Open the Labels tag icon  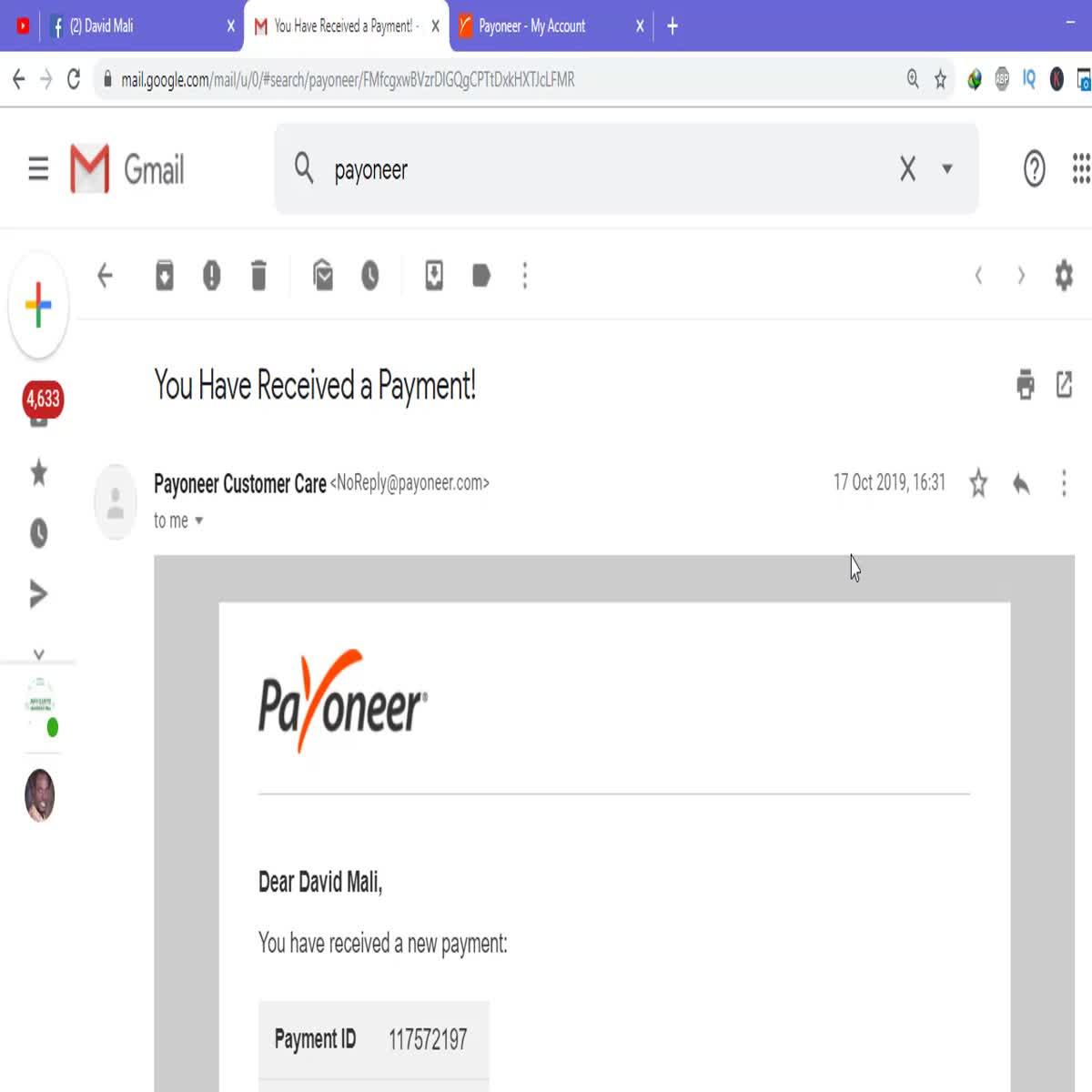pyautogui.click(x=481, y=276)
